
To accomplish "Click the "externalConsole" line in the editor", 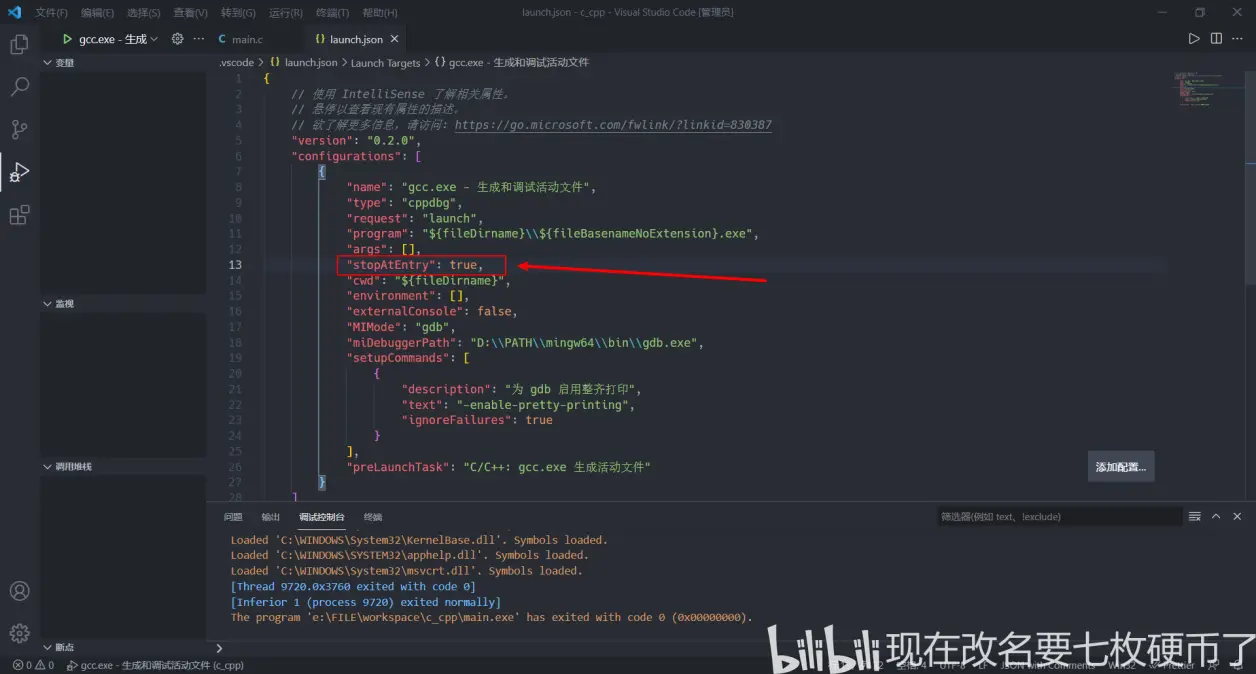I will click(432, 311).
